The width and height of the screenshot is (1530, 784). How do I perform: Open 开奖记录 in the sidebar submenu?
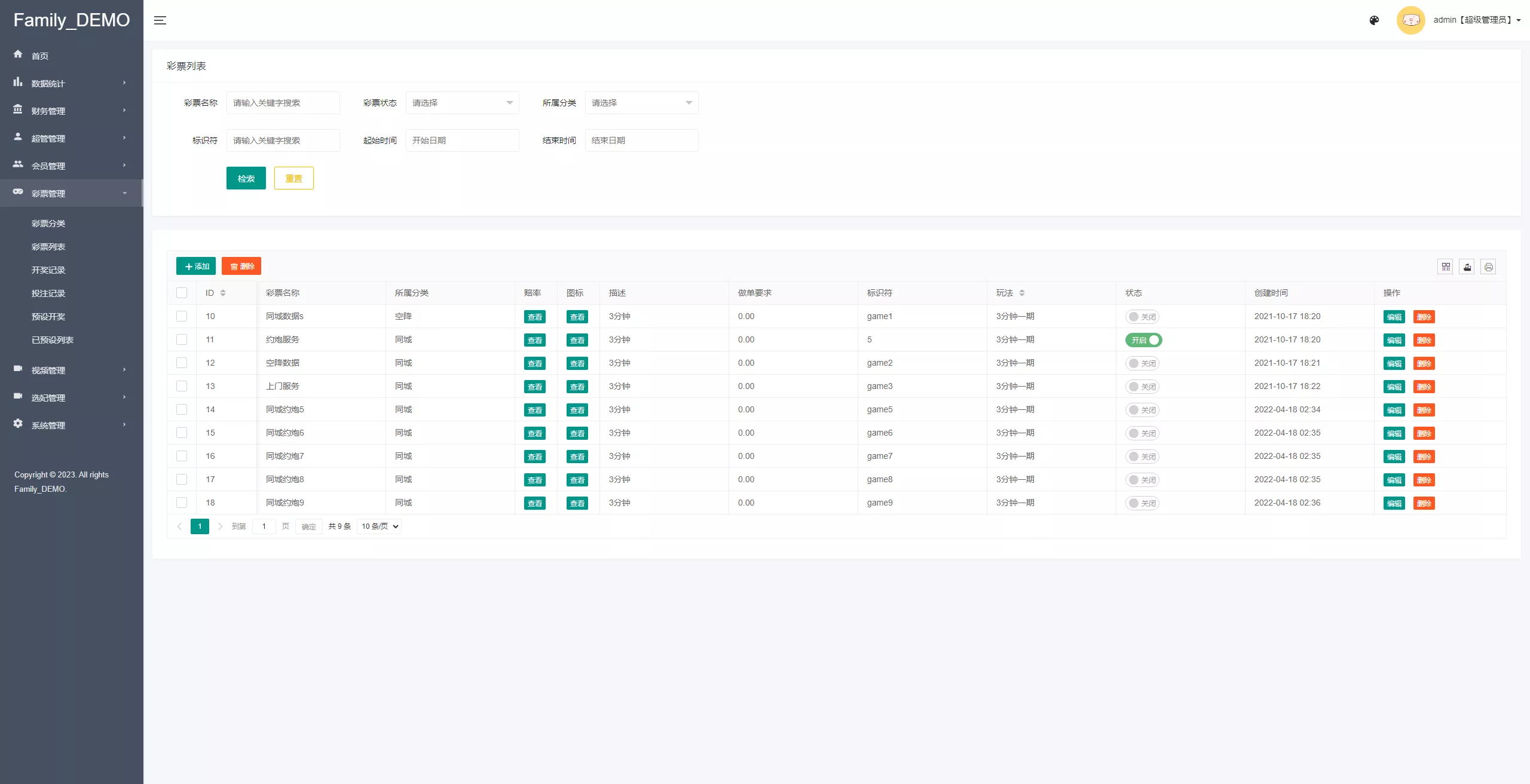tap(48, 270)
